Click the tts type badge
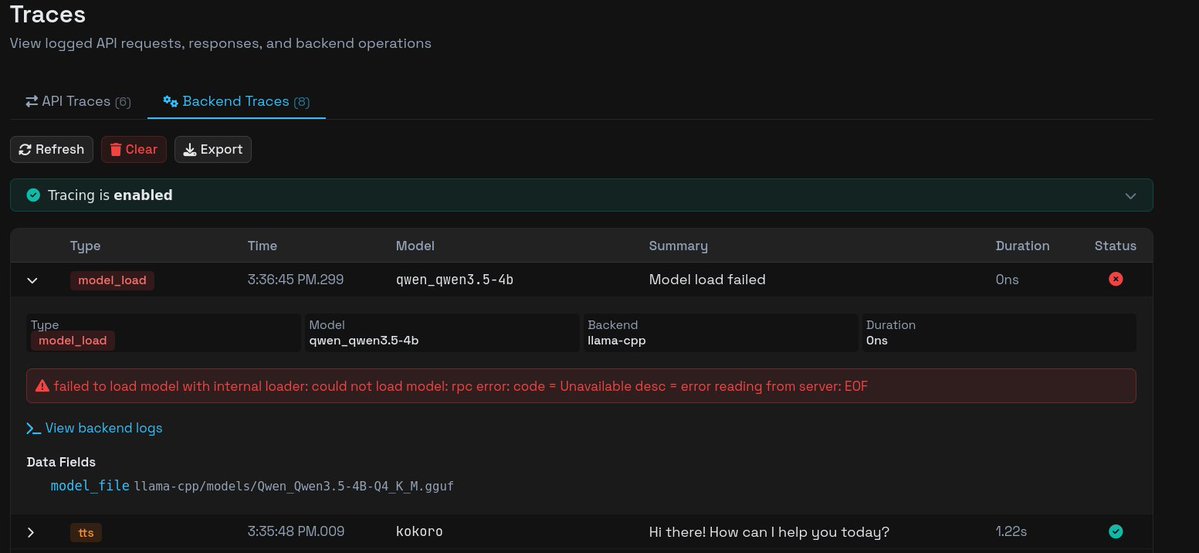The height and width of the screenshot is (553, 1199). click(x=86, y=532)
